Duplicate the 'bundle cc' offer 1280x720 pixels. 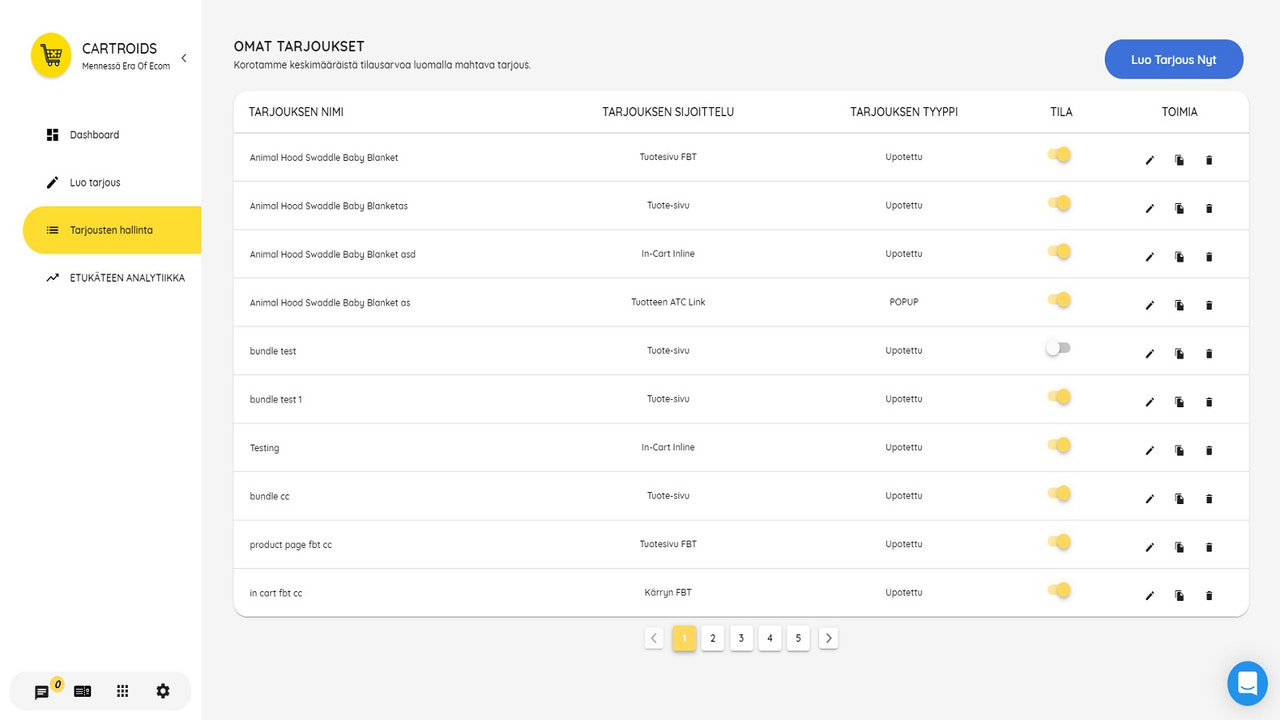coord(1179,499)
